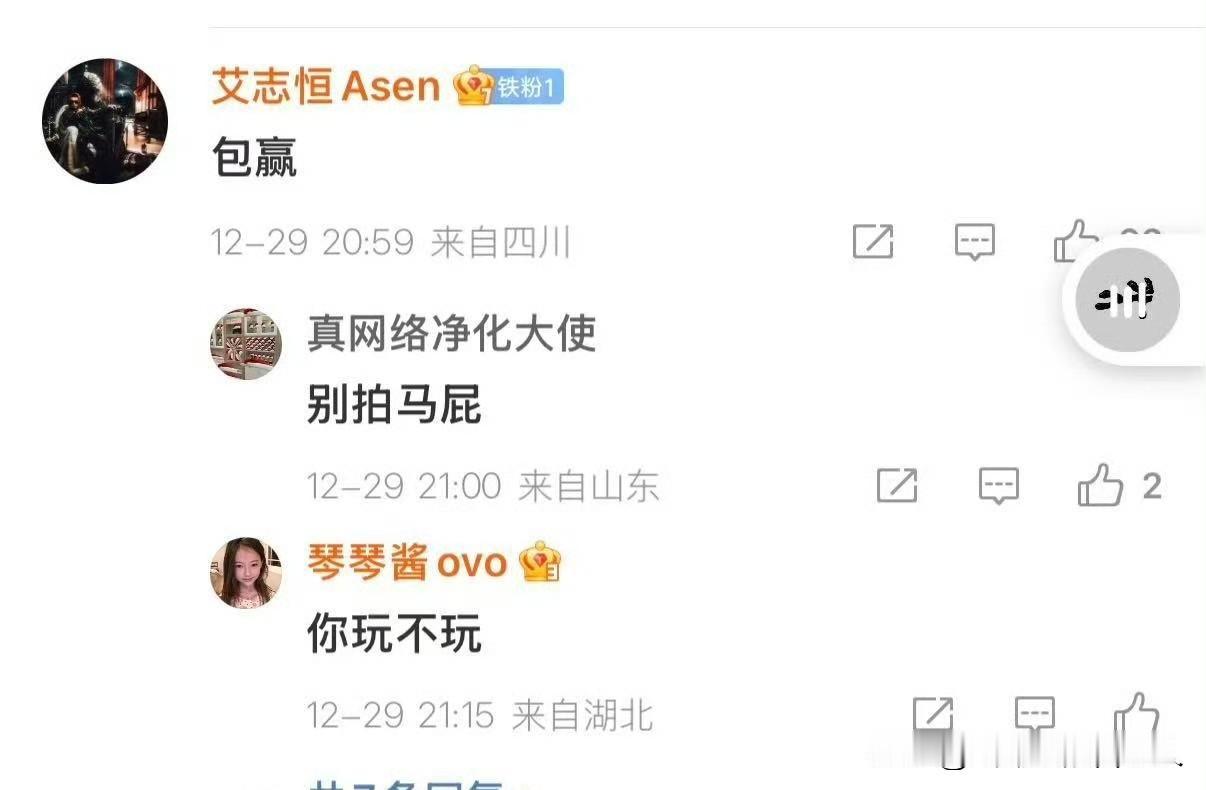Image resolution: width=1206 pixels, height=790 pixels.
Task: Open reply box for 别拍马屁 comment
Action: pyautogui.click(x=998, y=486)
